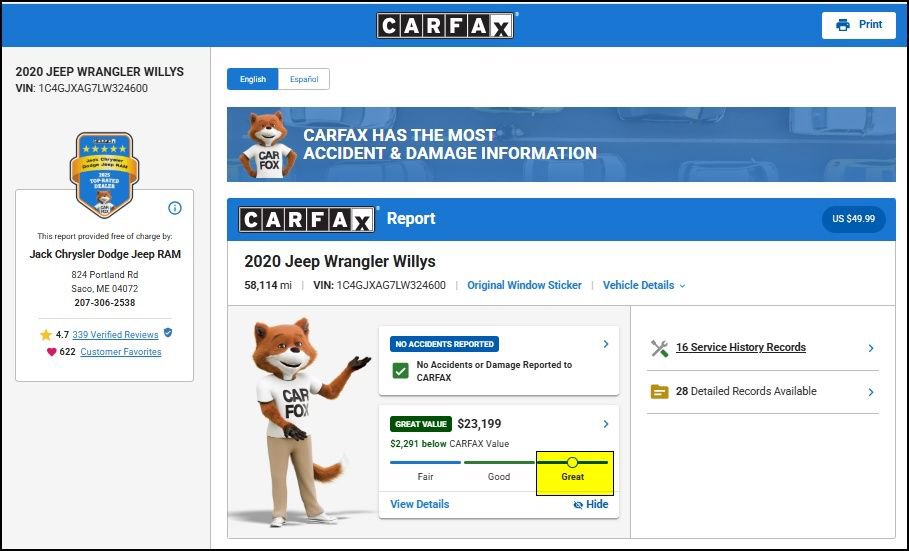Click the 58,114 mi mileage text
909x551 pixels.
(268, 285)
